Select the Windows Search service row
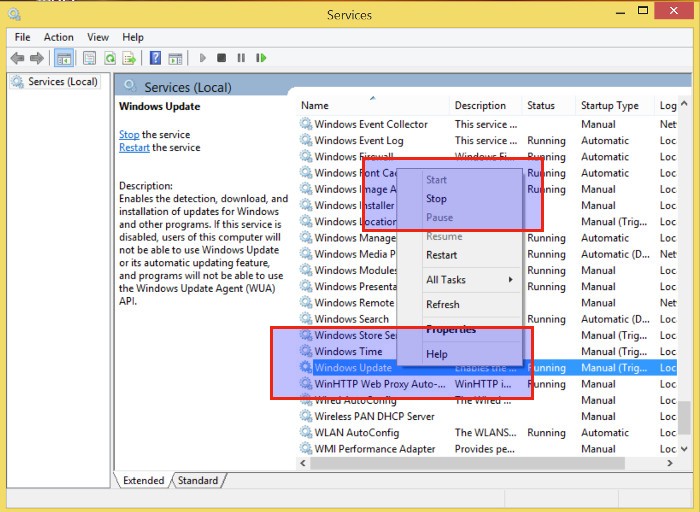700x512 pixels. tap(488, 319)
